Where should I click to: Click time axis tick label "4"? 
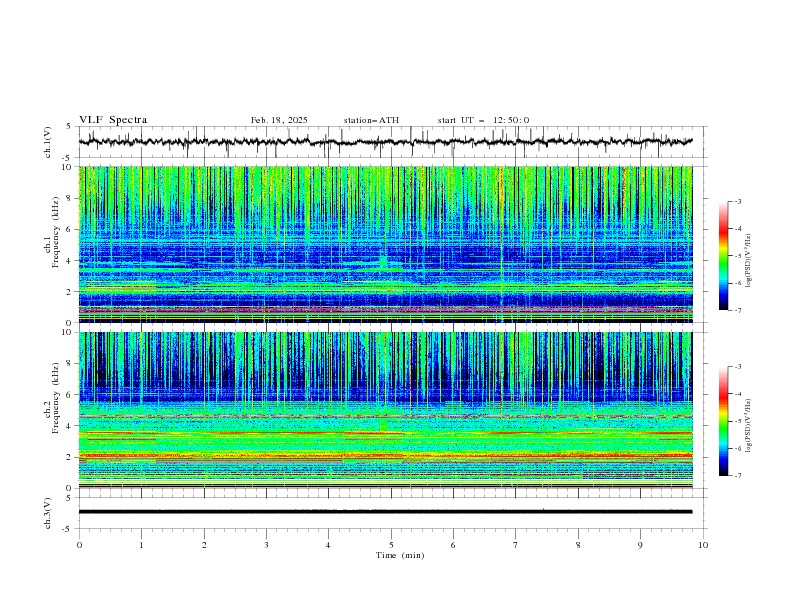(328, 545)
